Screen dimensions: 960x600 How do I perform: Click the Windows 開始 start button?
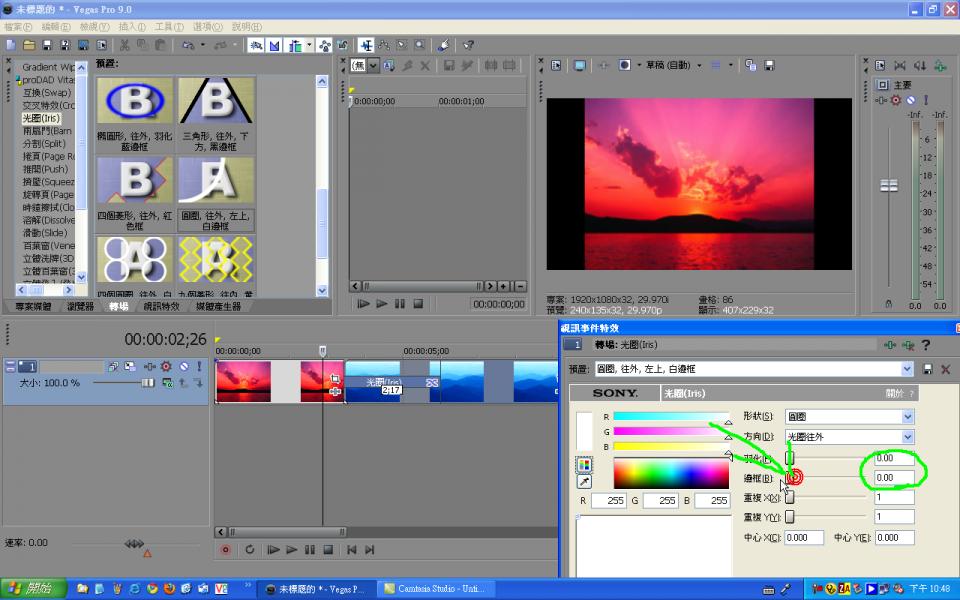tap(32, 588)
